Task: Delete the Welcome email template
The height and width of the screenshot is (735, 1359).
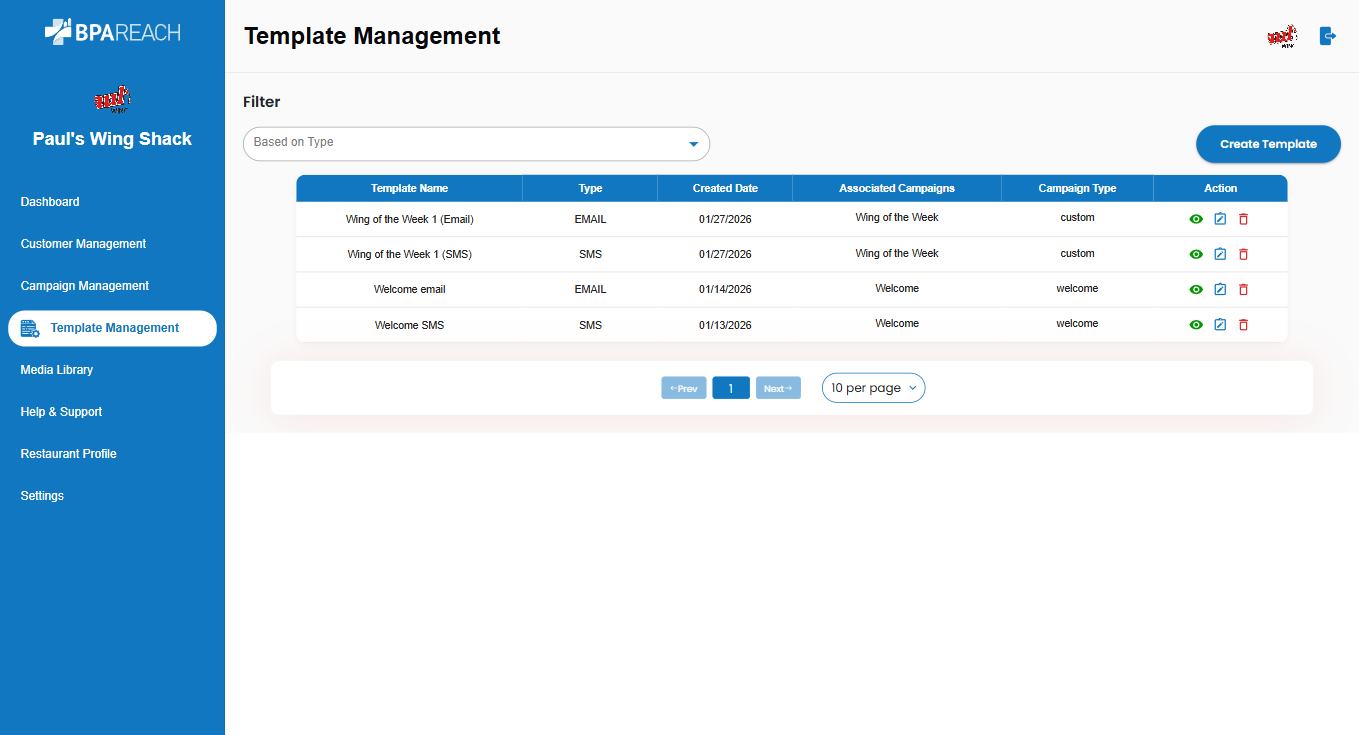Action: pyautogui.click(x=1243, y=289)
